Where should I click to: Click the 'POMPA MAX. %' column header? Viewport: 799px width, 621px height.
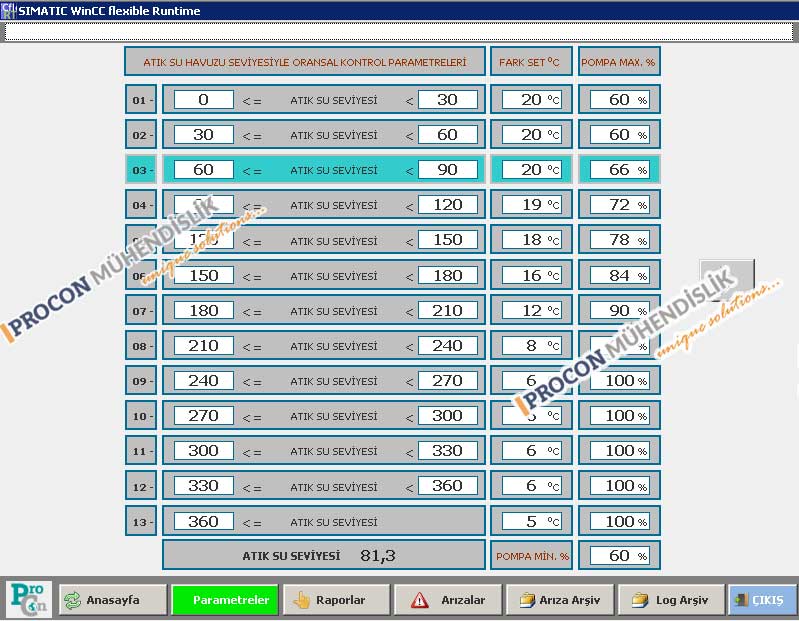[x=619, y=62]
